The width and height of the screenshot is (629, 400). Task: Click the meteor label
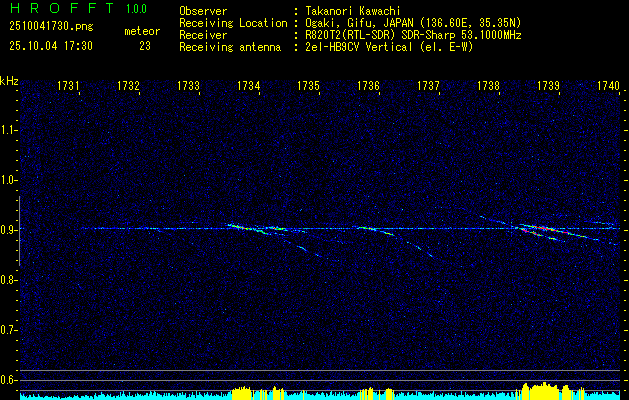tap(142, 31)
